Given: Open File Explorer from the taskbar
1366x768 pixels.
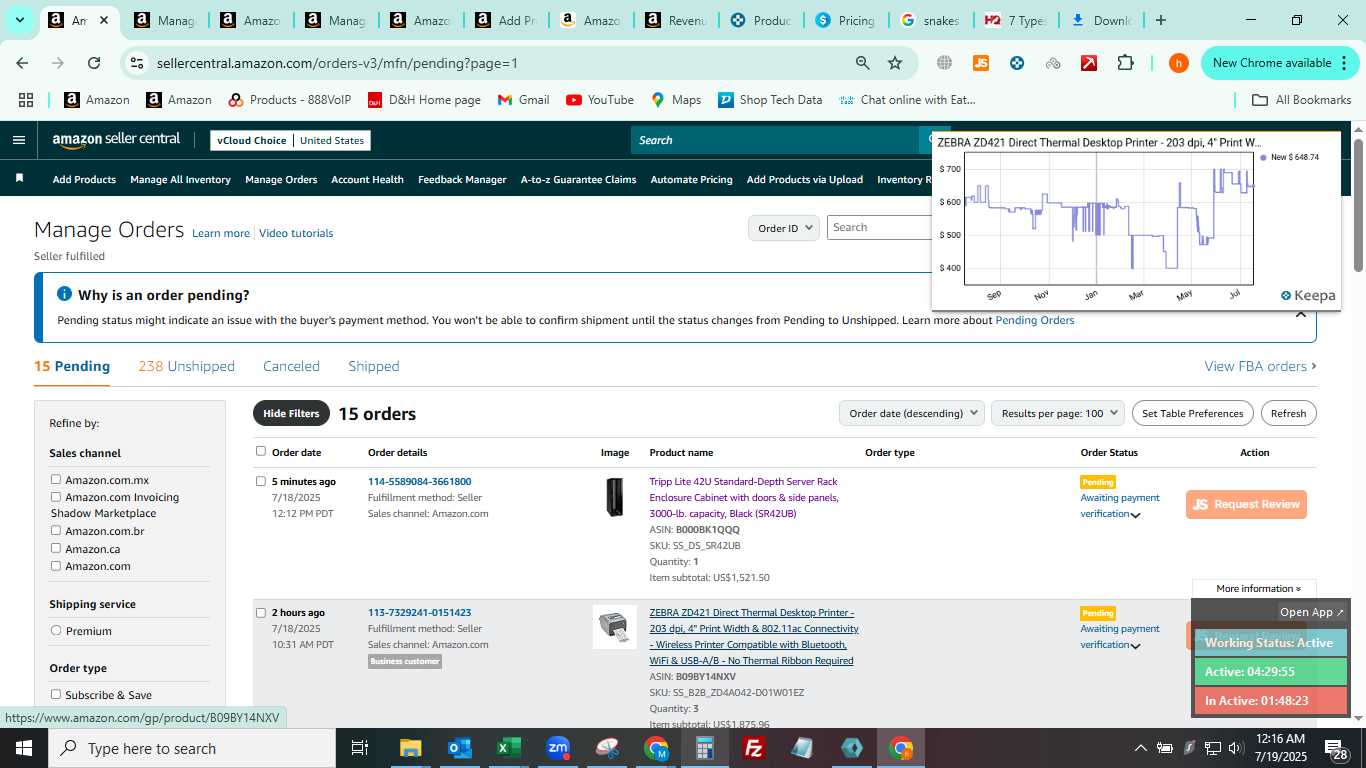Looking at the screenshot, I should (411, 748).
